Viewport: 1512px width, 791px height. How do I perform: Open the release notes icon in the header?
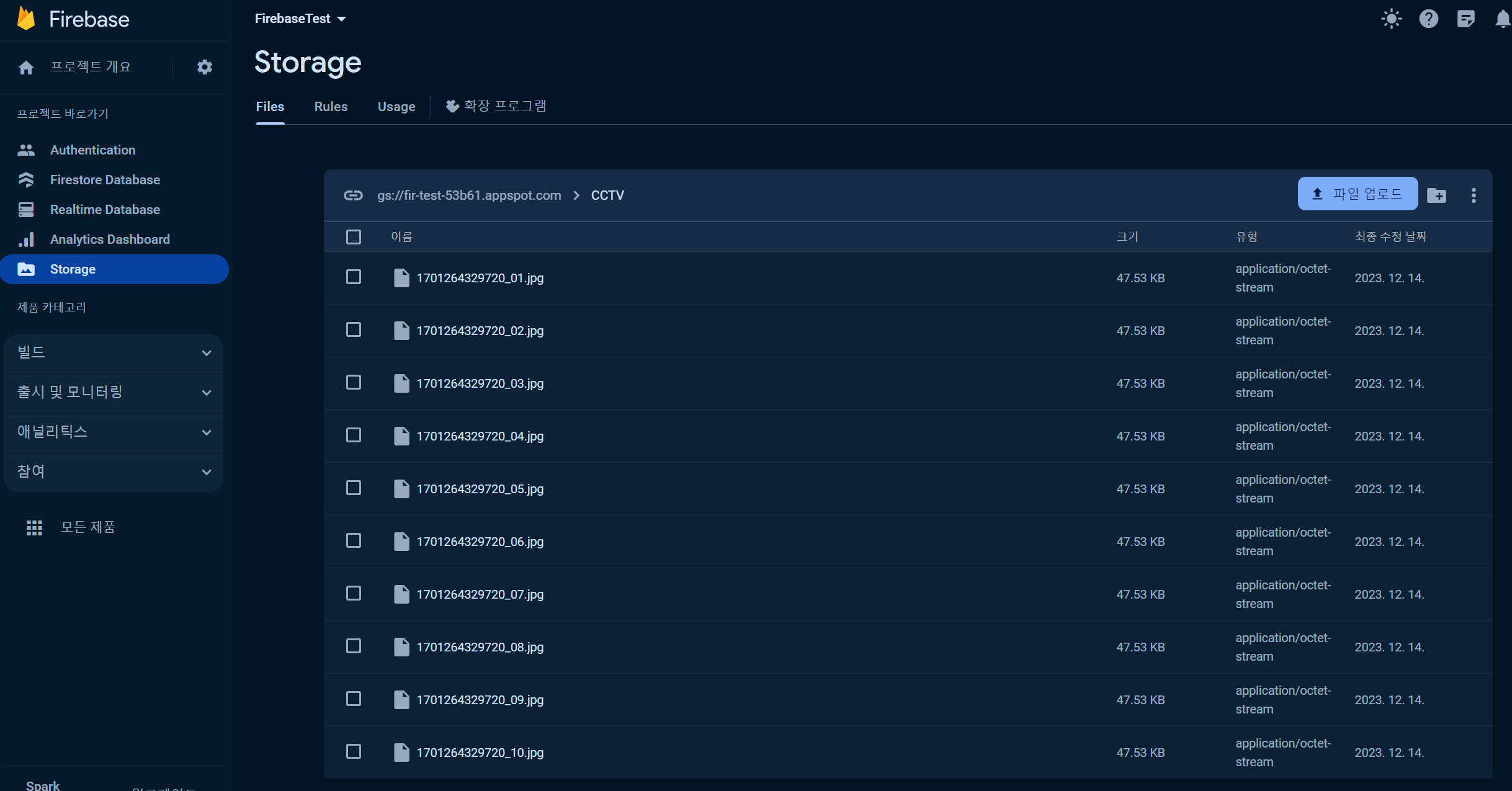pyautogui.click(x=1465, y=19)
